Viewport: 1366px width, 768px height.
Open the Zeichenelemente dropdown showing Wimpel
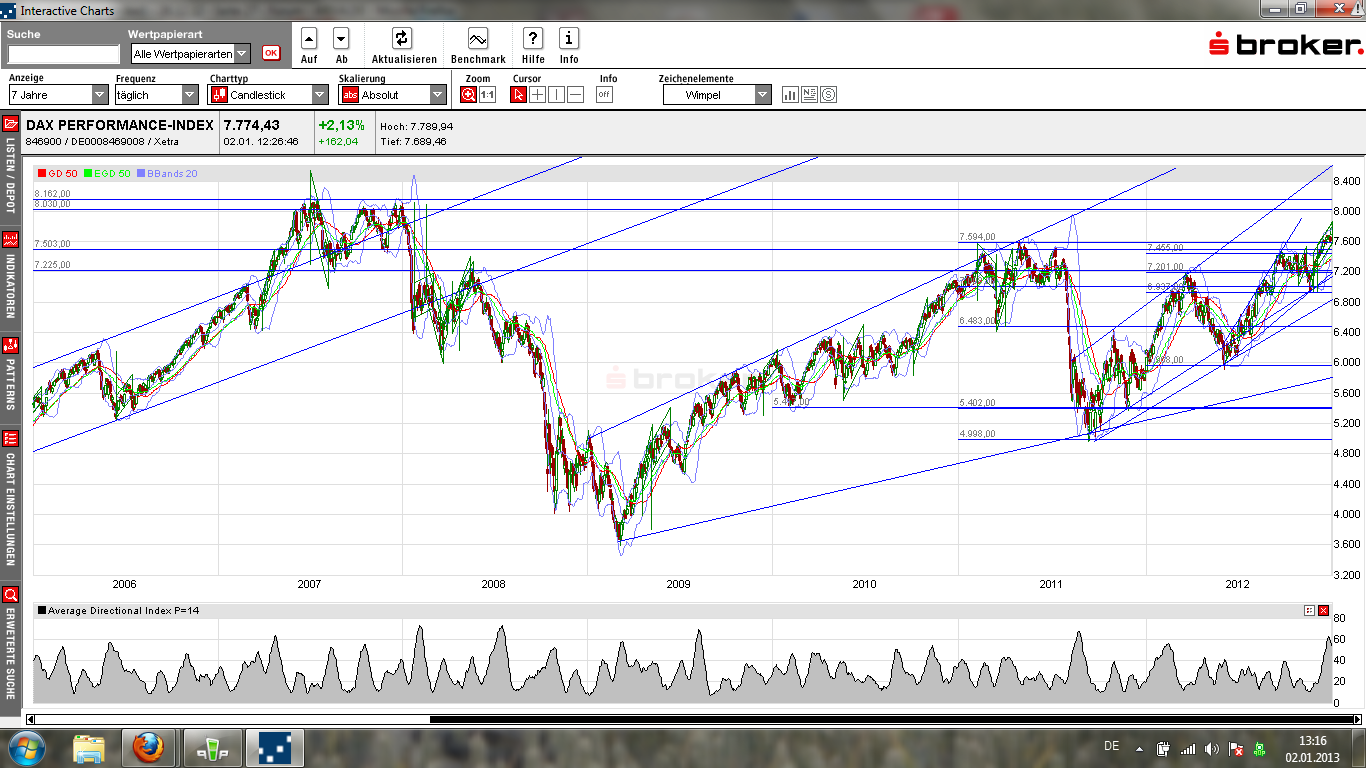pos(762,94)
